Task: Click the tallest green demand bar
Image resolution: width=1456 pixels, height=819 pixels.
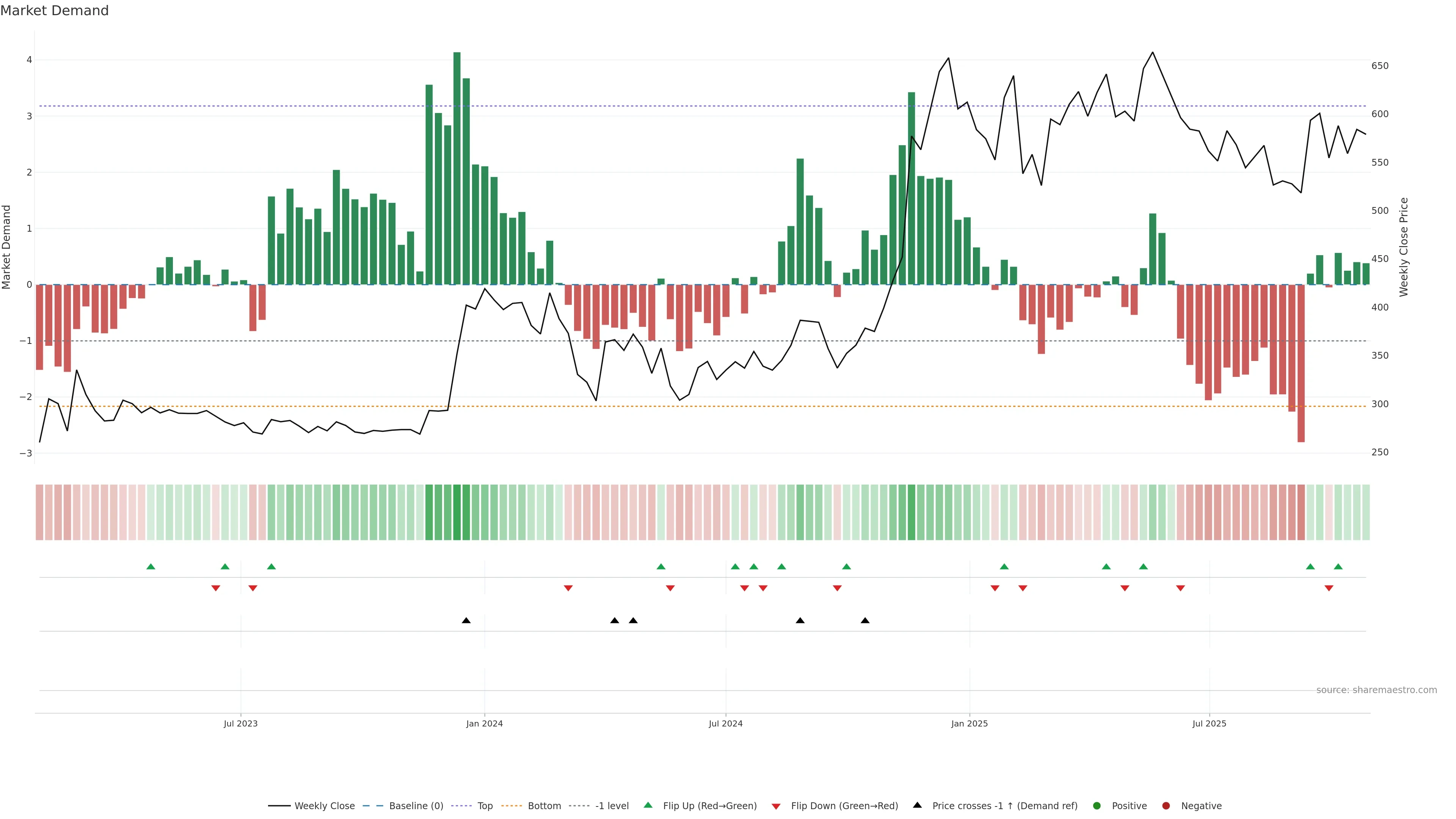Action: point(457,169)
